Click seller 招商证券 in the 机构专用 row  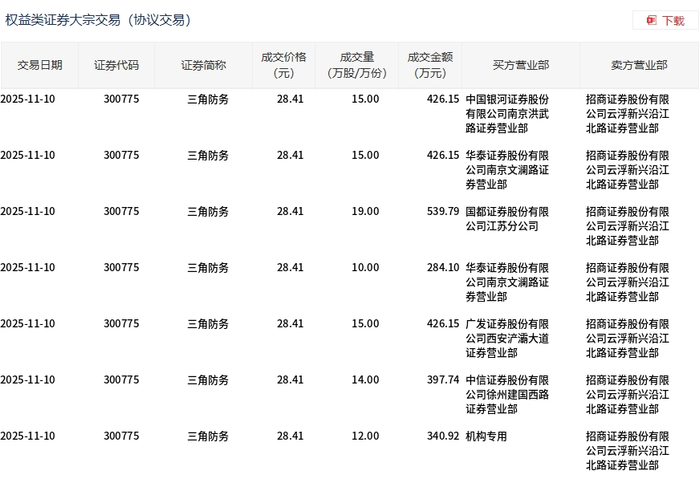(627, 451)
